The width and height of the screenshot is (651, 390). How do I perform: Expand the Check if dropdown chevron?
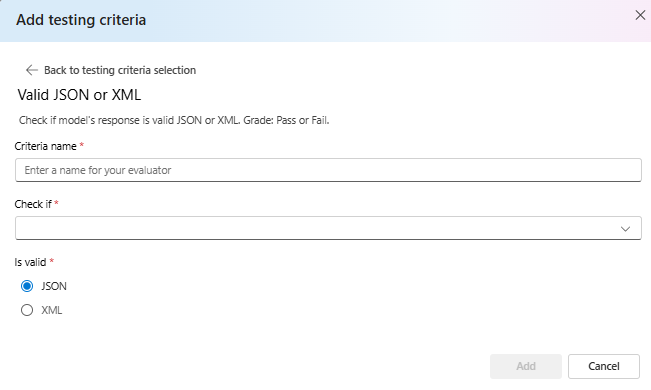625,229
